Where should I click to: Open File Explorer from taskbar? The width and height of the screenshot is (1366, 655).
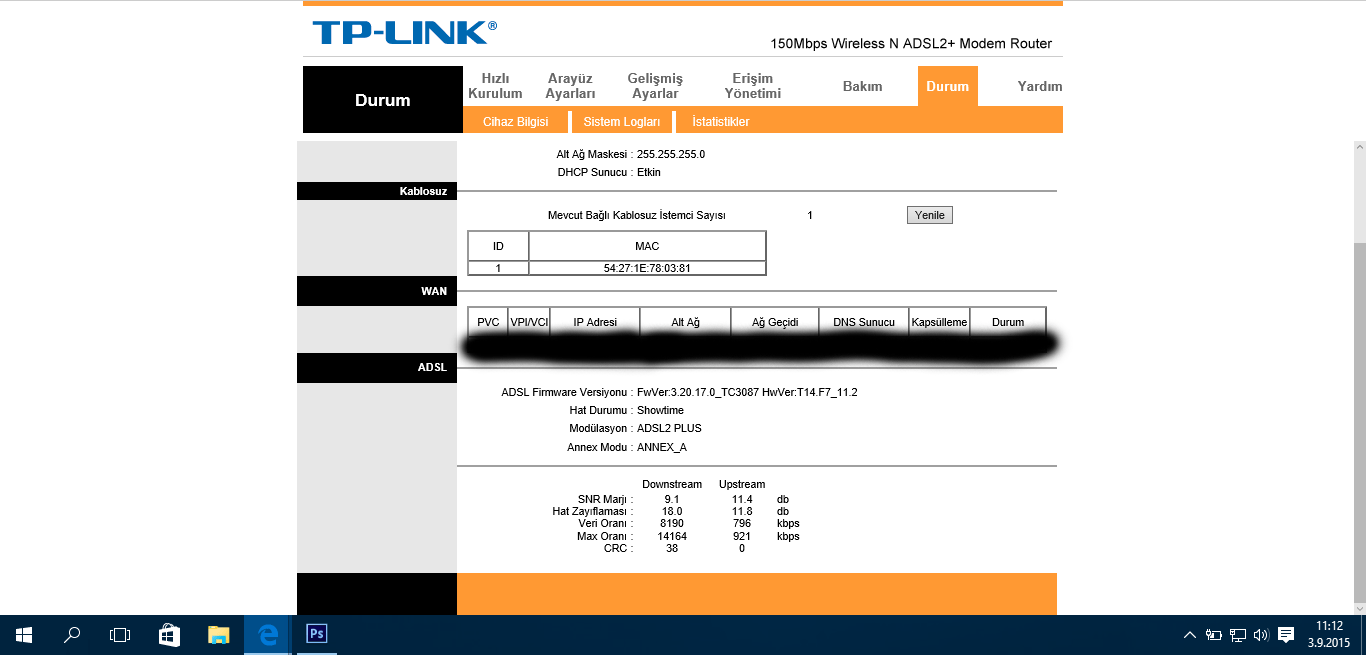pos(218,635)
